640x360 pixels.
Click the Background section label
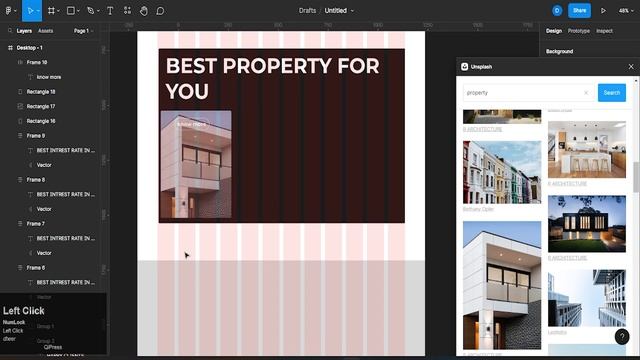560,51
